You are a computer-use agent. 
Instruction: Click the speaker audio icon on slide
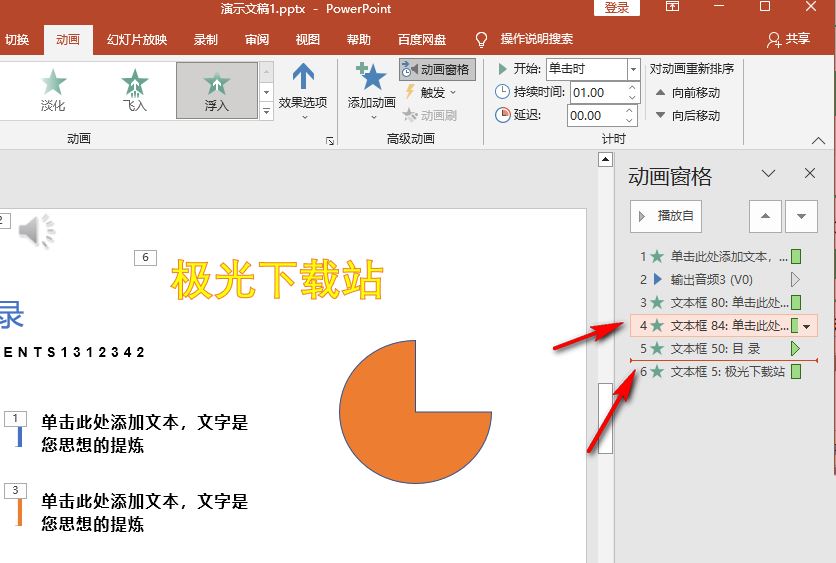tap(36, 232)
